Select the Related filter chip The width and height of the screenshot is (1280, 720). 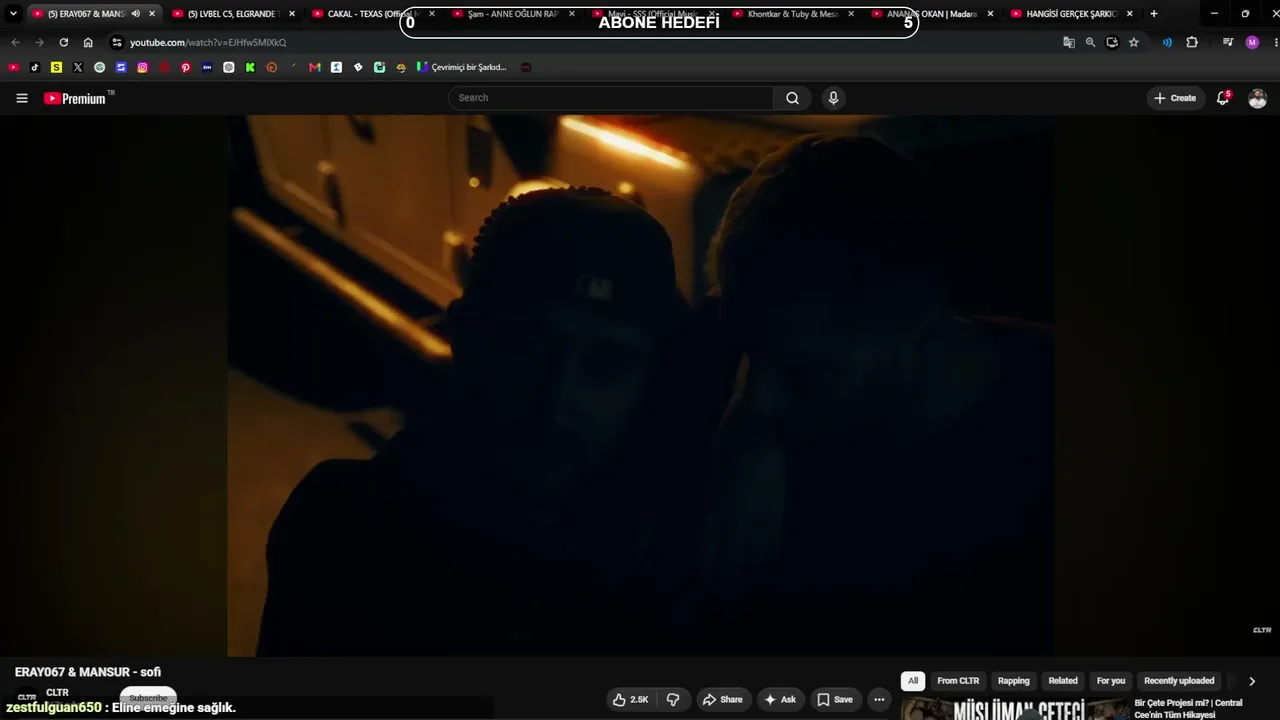pyautogui.click(x=1063, y=681)
